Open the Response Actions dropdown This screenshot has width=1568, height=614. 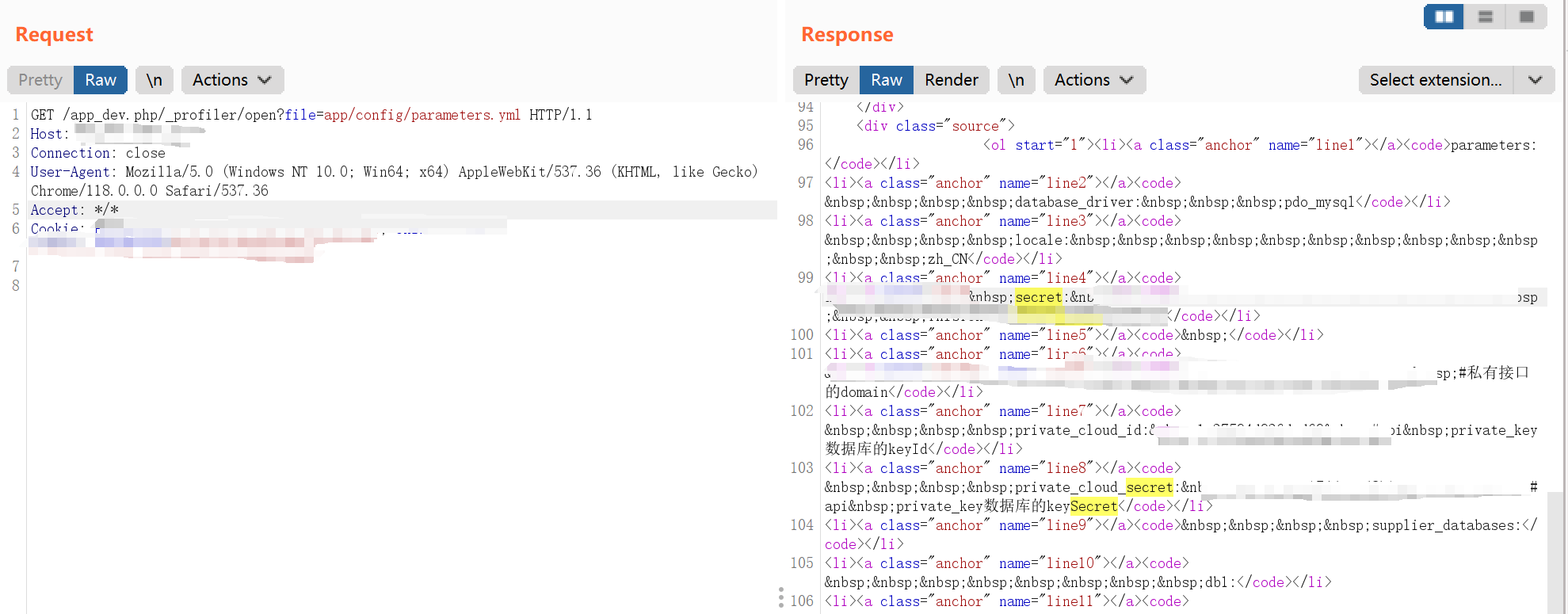(x=1094, y=80)
